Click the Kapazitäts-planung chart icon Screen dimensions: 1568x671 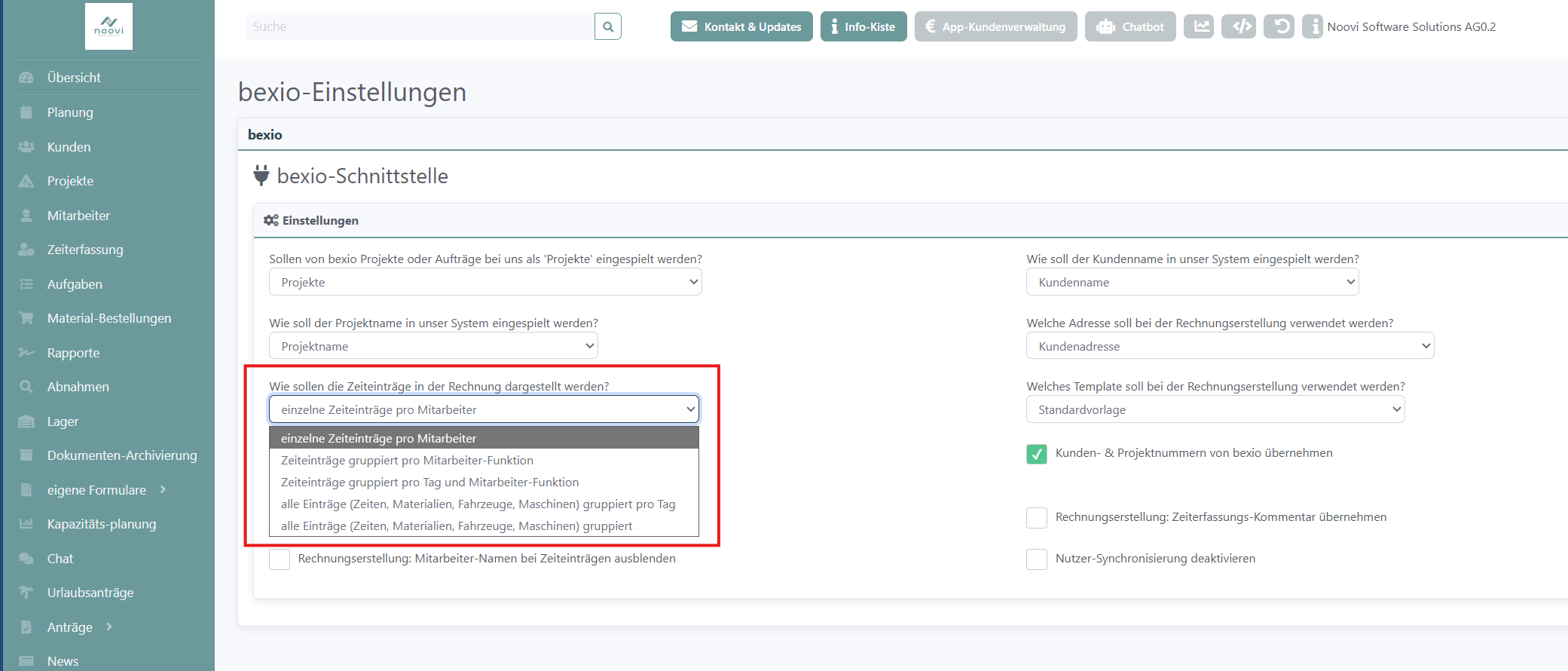click(26, 524)
